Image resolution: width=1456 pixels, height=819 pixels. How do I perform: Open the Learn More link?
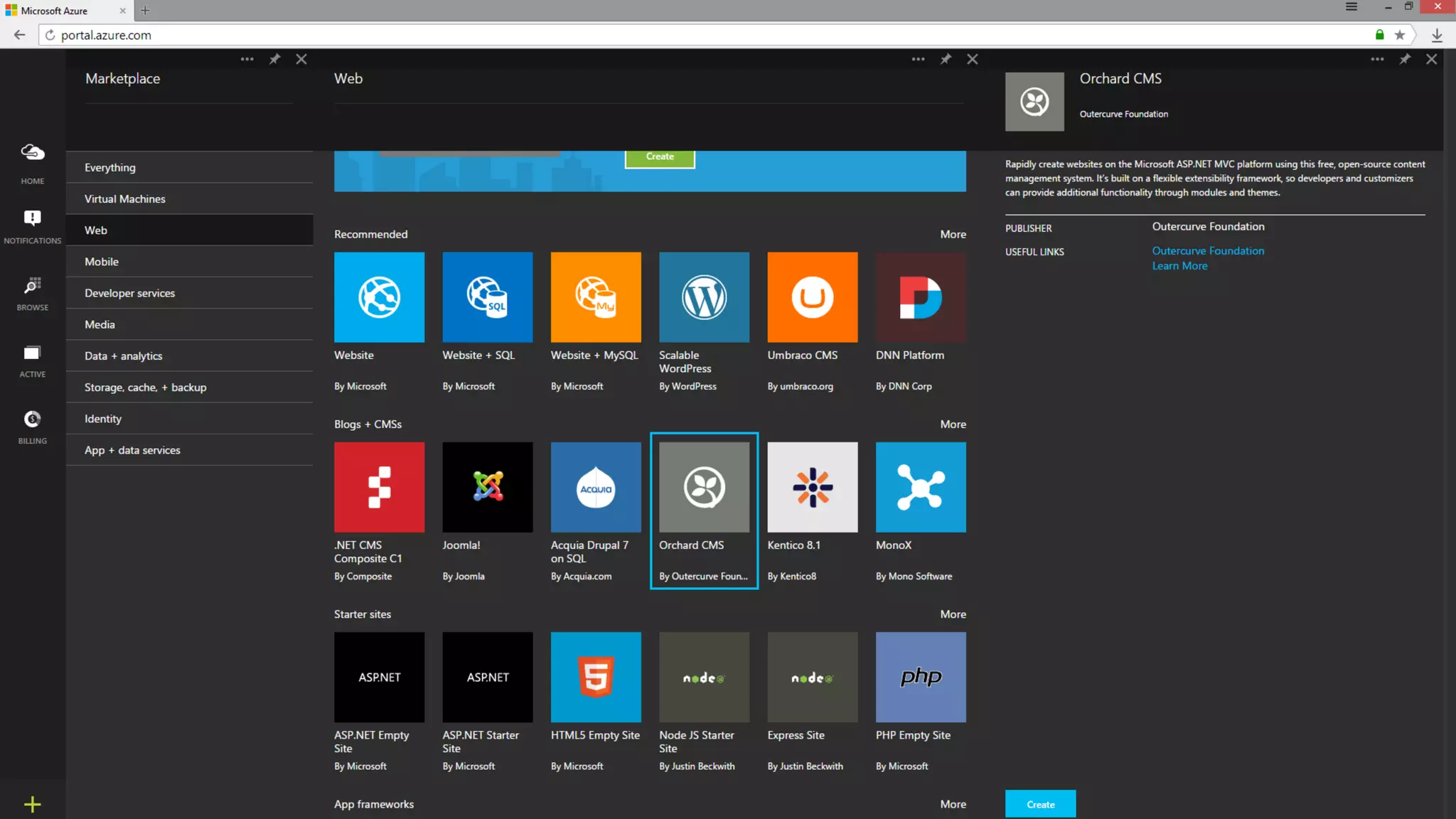1179,266
